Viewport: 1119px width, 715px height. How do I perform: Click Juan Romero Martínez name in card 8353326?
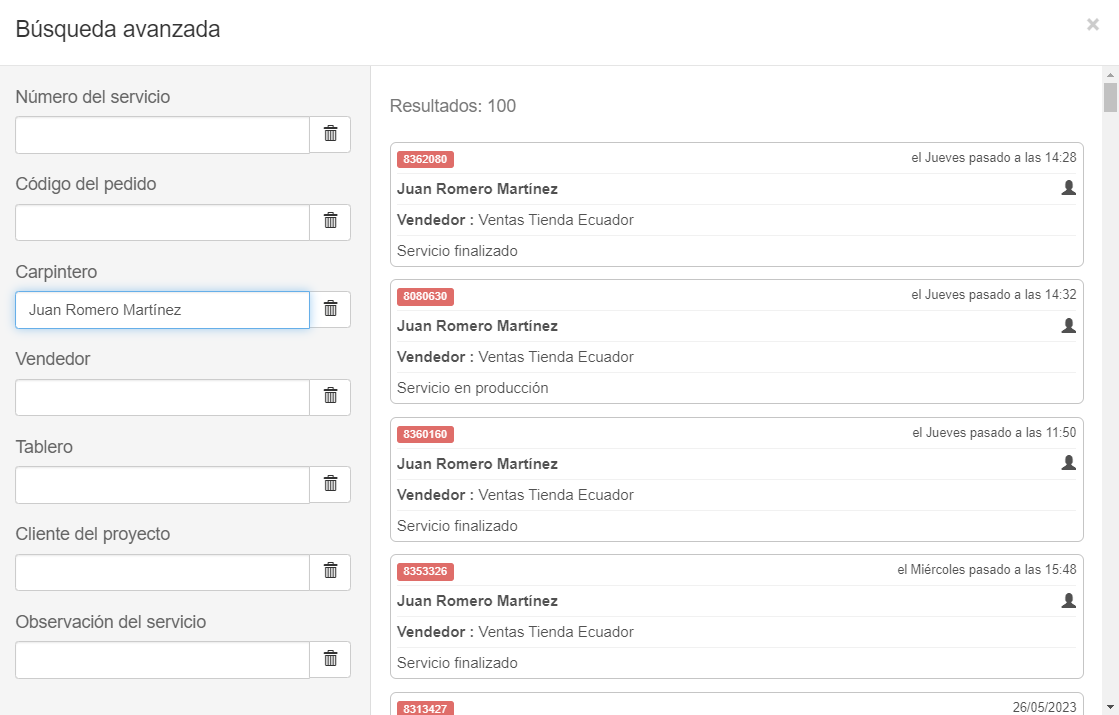pos(477,601)
